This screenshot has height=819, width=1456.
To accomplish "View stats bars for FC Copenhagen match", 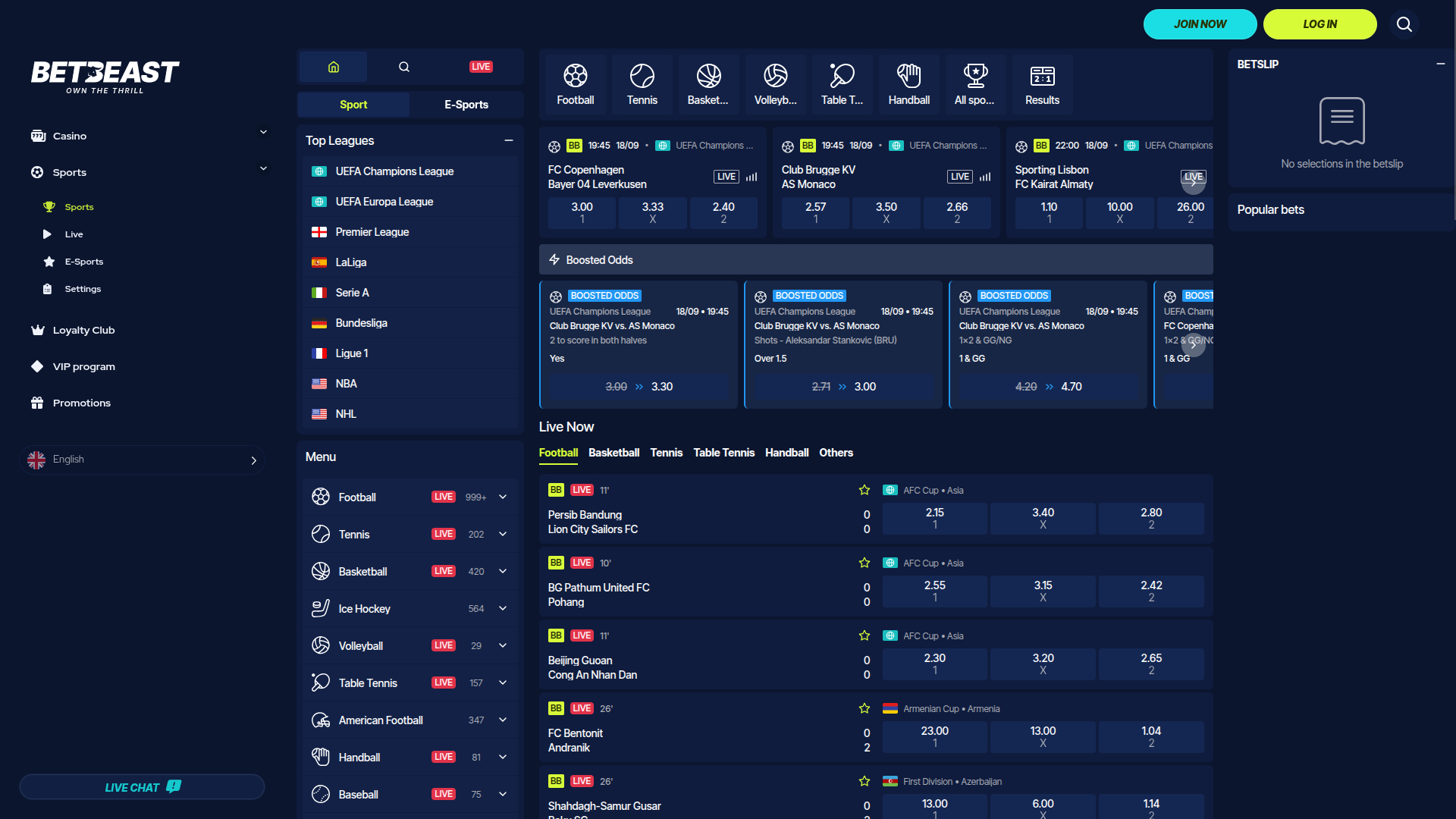I will coord(752,177).
